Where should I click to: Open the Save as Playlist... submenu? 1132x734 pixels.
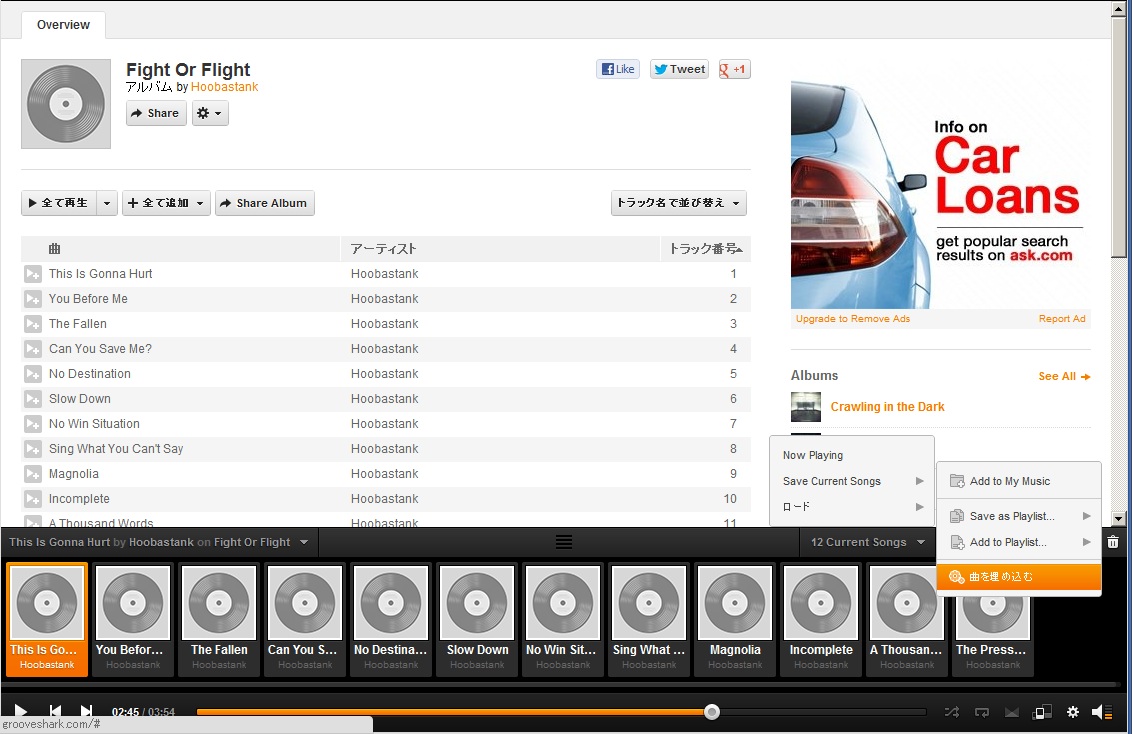tap(1019, 516)
